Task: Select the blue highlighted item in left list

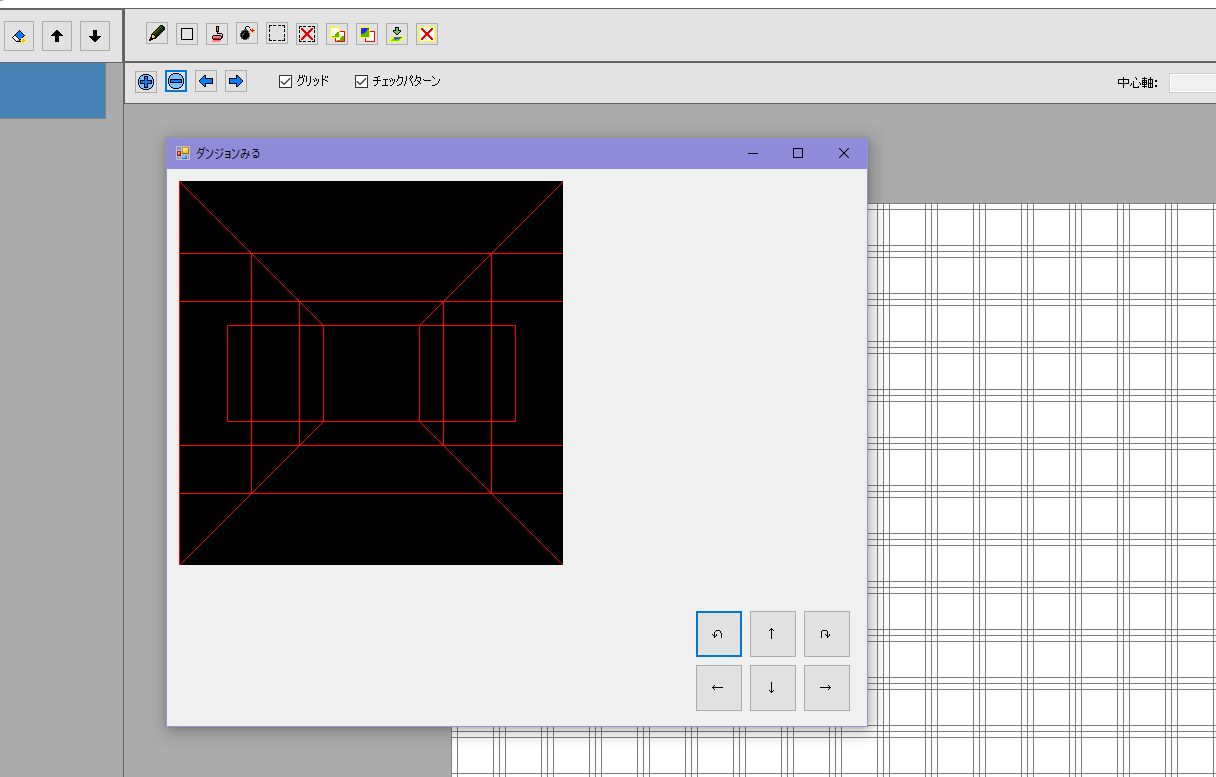Action: tap(53, 91)
